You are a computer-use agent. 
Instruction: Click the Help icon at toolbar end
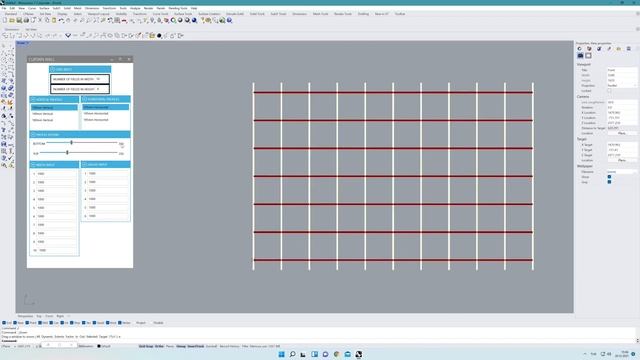point(229,20)
